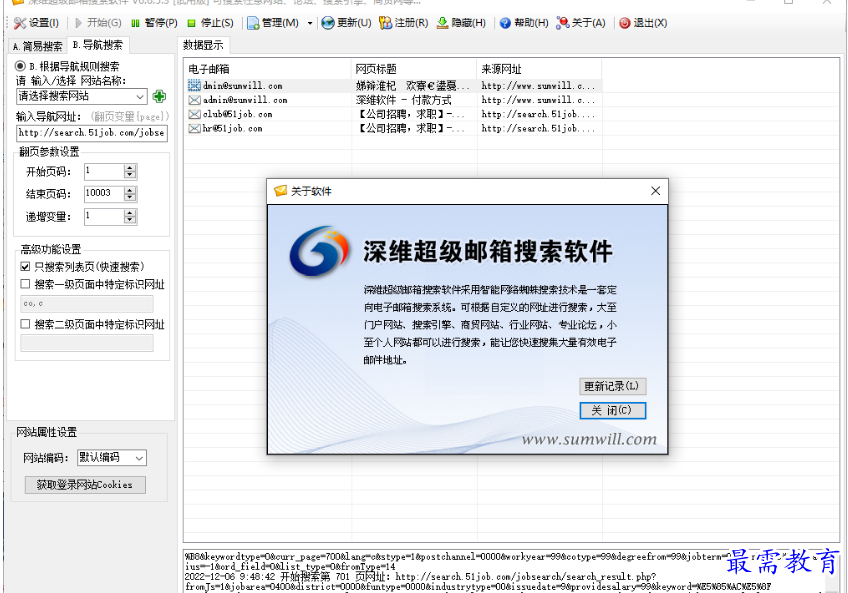Screen dimensions: 848x593
Task: Stop the search with 停止(S)
Action: tap(210, 23)
